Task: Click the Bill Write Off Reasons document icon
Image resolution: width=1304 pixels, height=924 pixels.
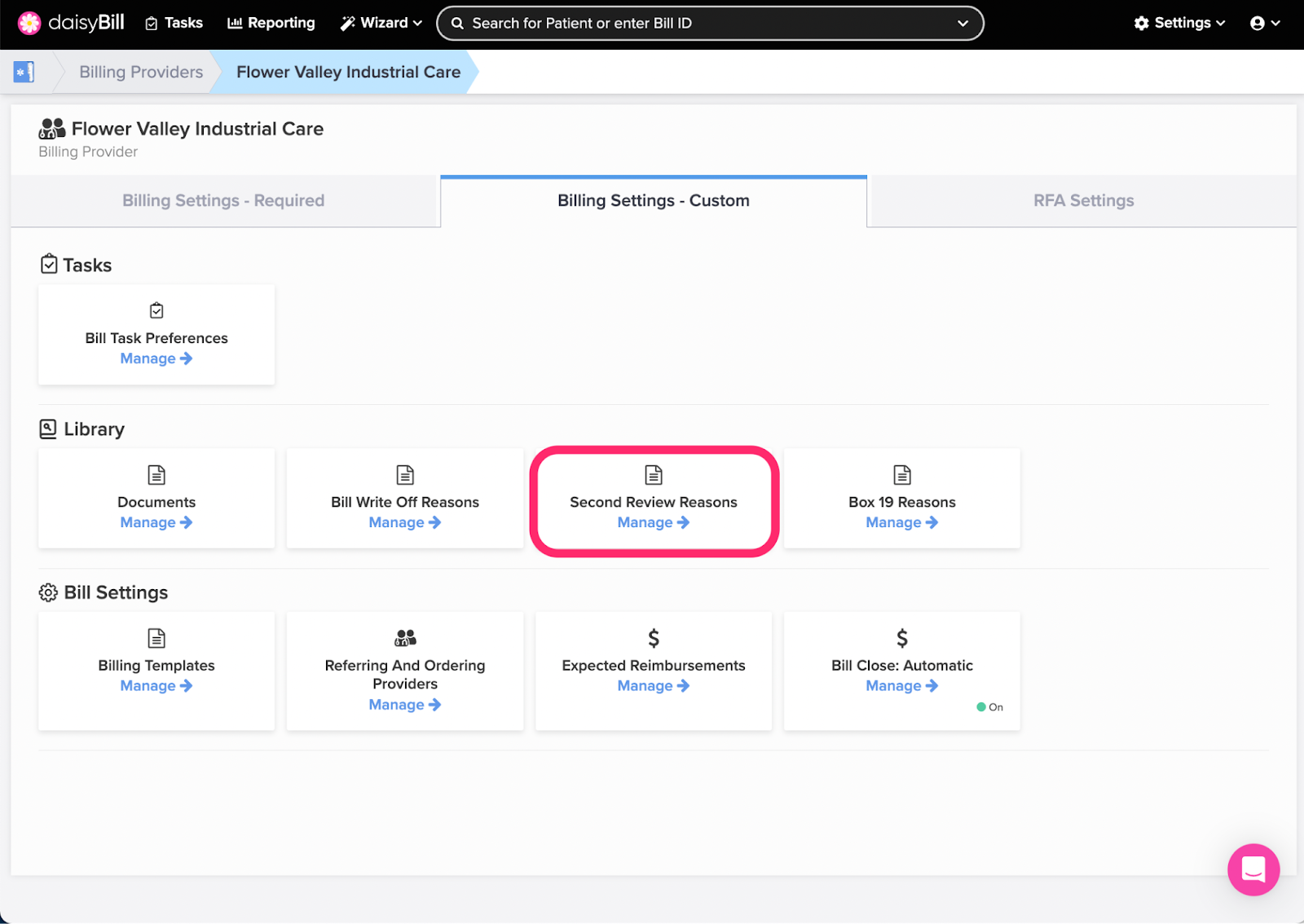Action: pos(405,474)
